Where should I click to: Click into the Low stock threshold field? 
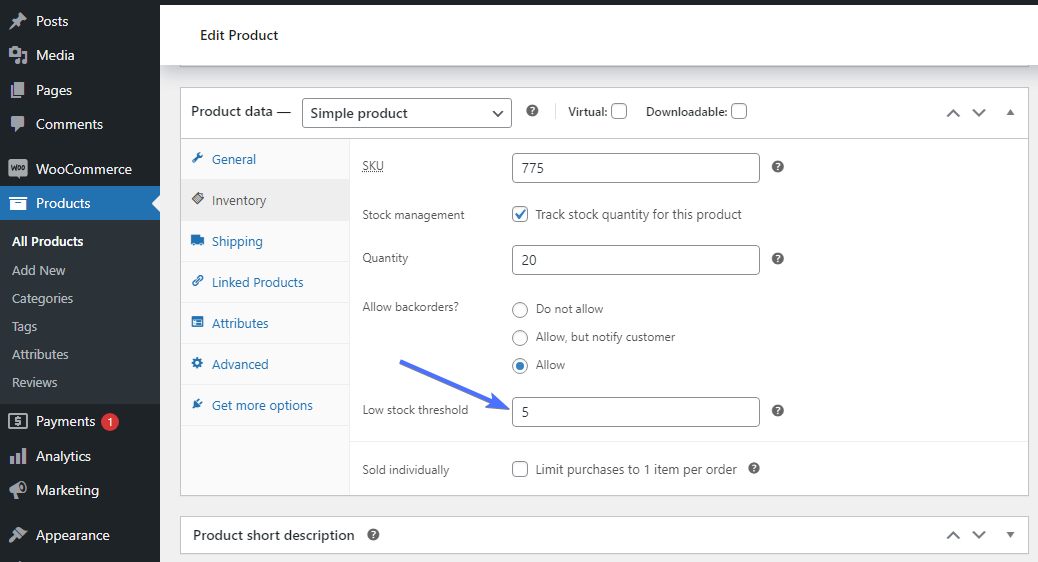click(635, 412)
